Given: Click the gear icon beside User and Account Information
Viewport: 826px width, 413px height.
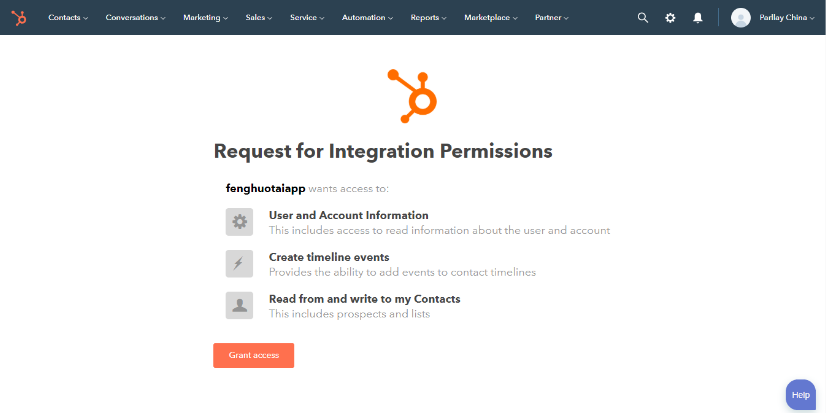Looking at the screenshot, I should pos(239,222).
